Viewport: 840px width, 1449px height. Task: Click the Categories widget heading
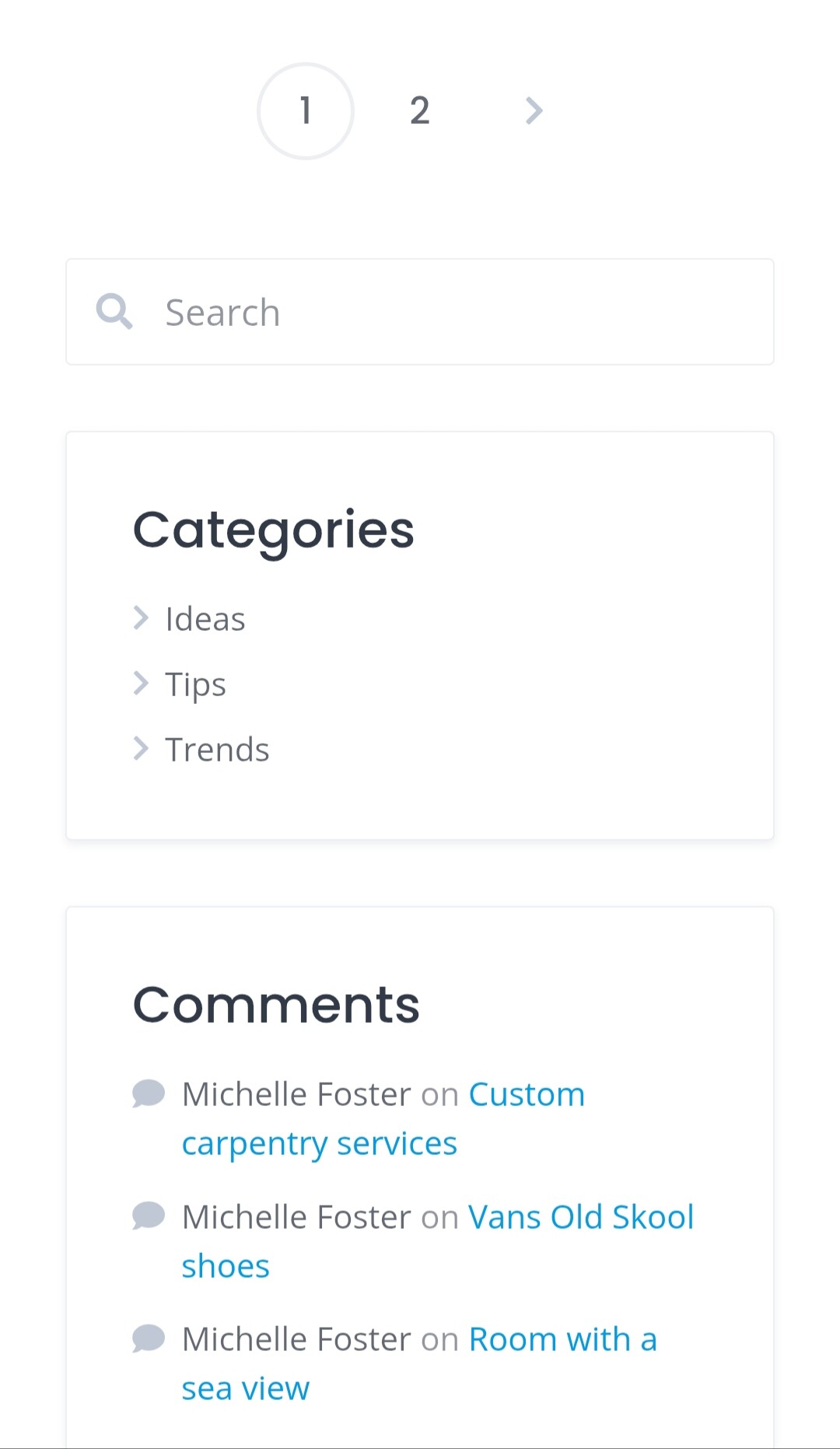(x=274, y=531)
